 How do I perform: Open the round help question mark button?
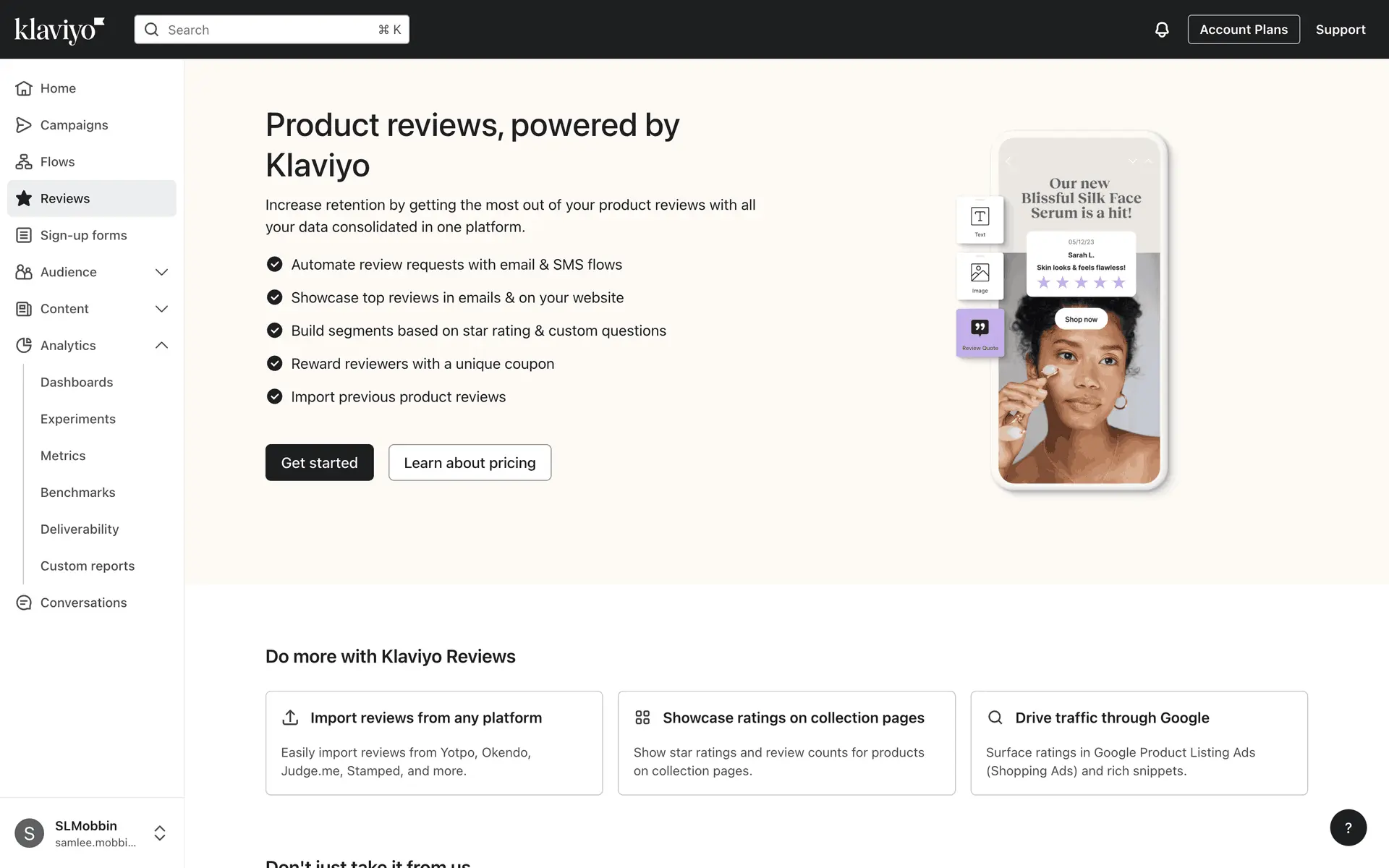[x=1348, y=827]
